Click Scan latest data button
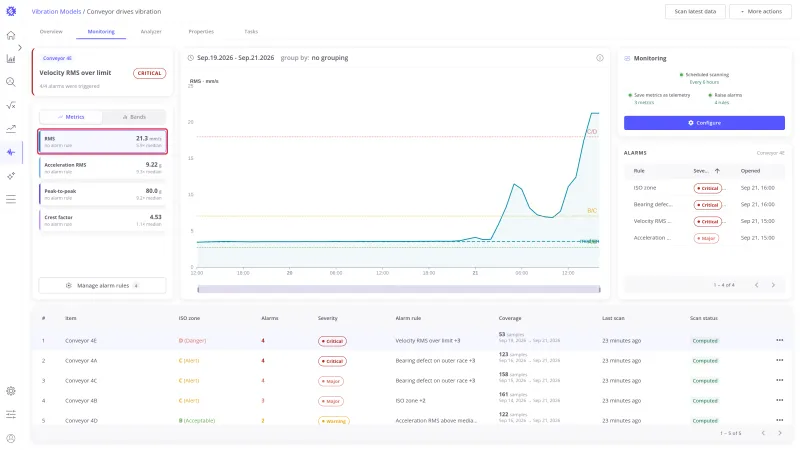Screen dimensions: 800x450 click(695, 11)
